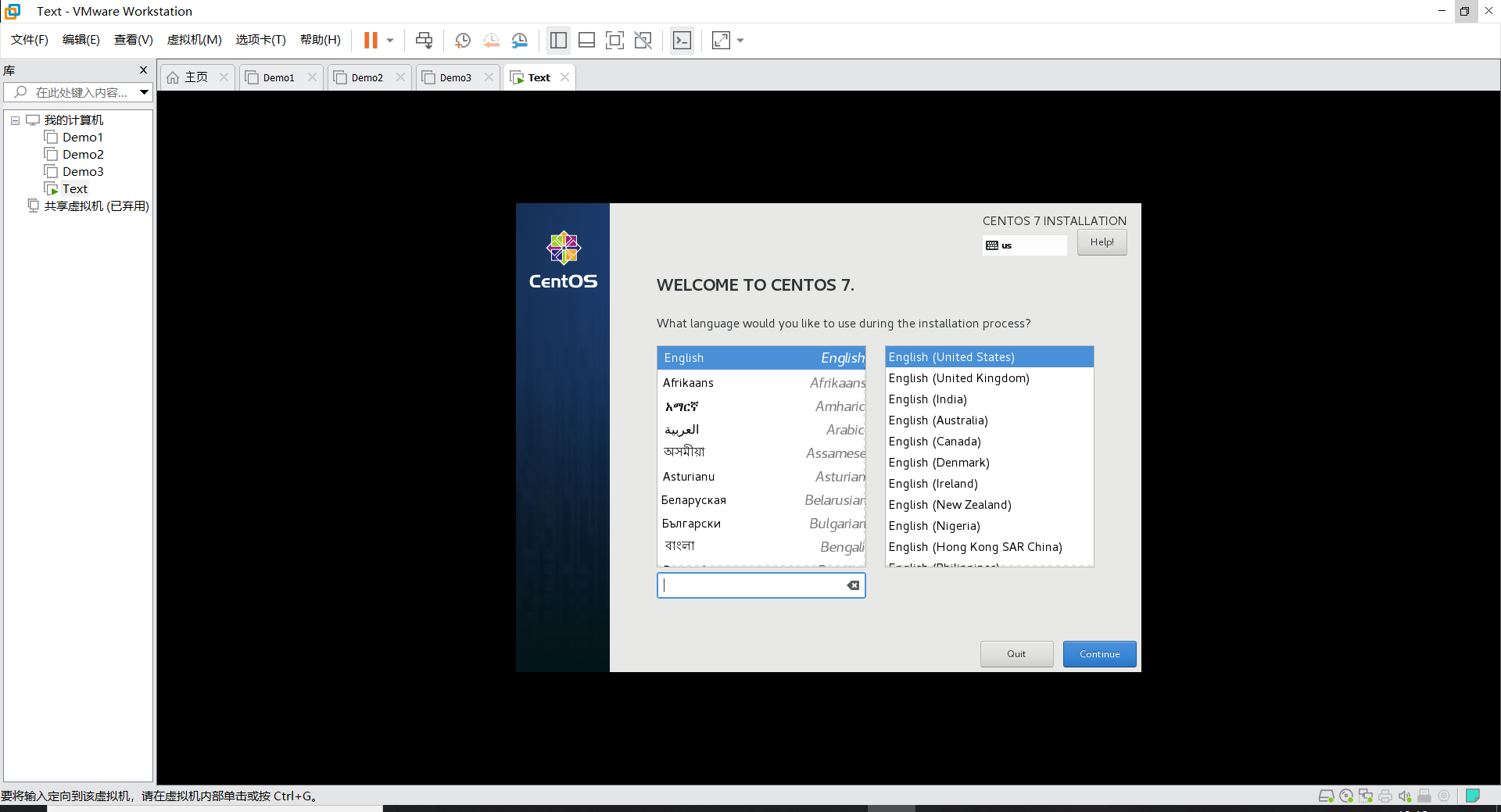Open the 编辑(E) menu
1501x812 pixels.
click(81, 40)
